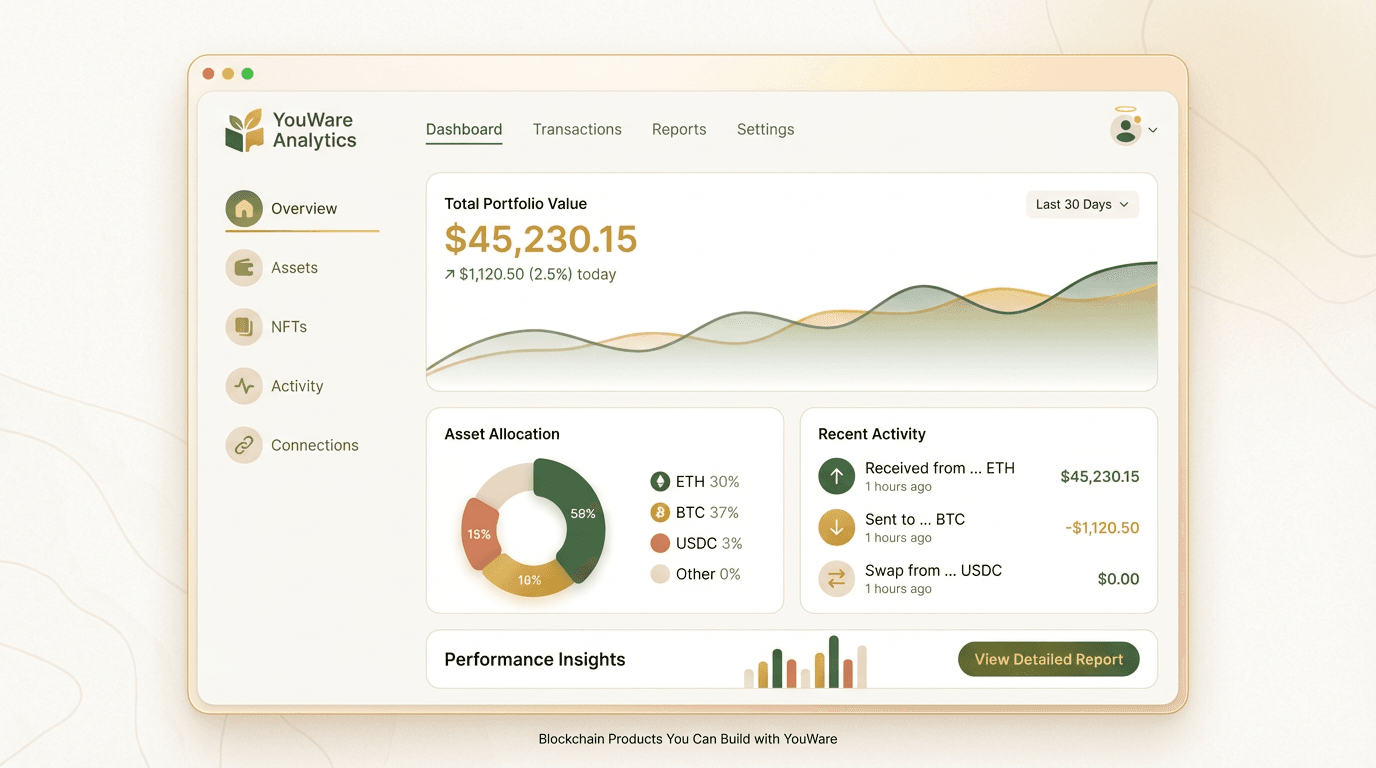
Task: Open the Settings tab
Action: (766, 130)
